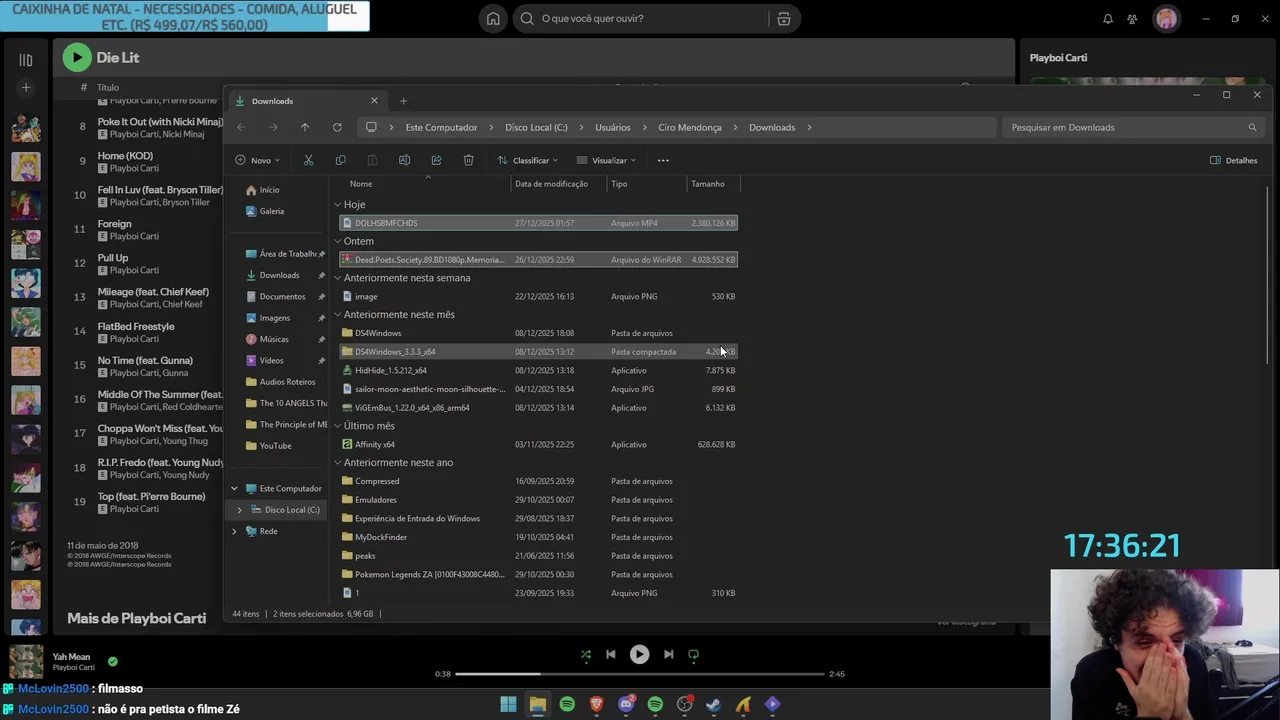Open the Visualizar view dropdown

tap(607, 160)
